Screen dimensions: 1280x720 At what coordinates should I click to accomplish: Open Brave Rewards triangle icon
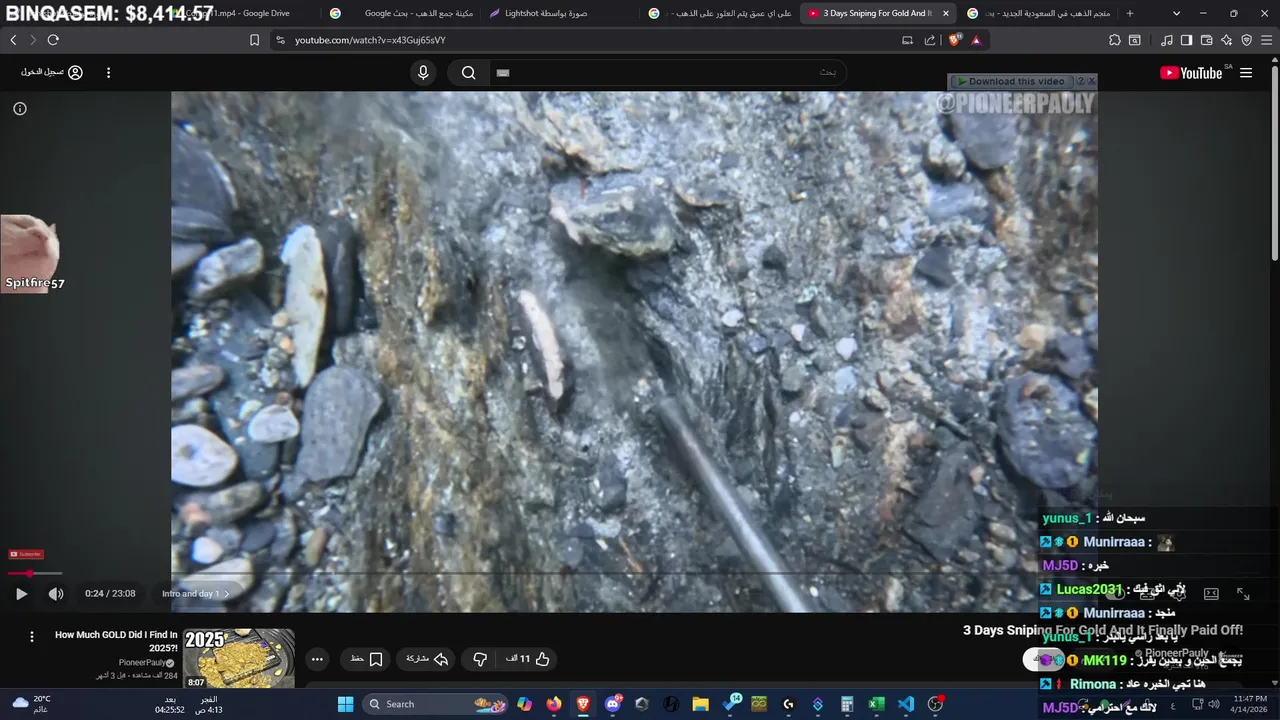point(976,40)
